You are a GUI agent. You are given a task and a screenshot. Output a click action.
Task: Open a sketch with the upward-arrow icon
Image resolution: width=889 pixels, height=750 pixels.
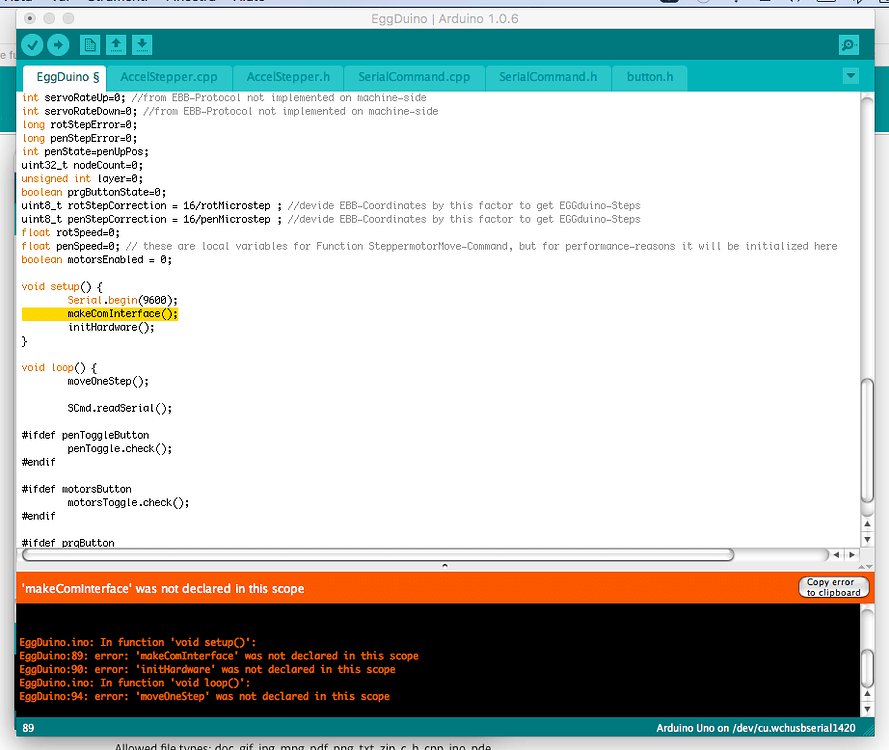point(115,44)
